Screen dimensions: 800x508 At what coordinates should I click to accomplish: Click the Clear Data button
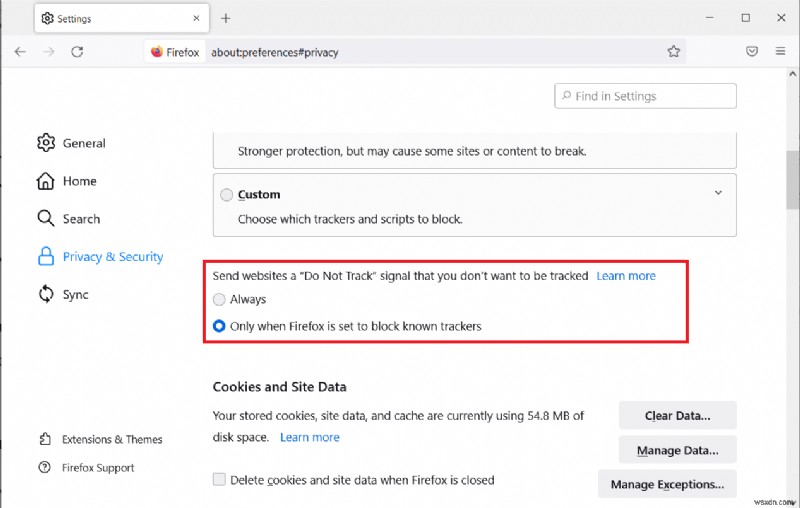point(677,415)
